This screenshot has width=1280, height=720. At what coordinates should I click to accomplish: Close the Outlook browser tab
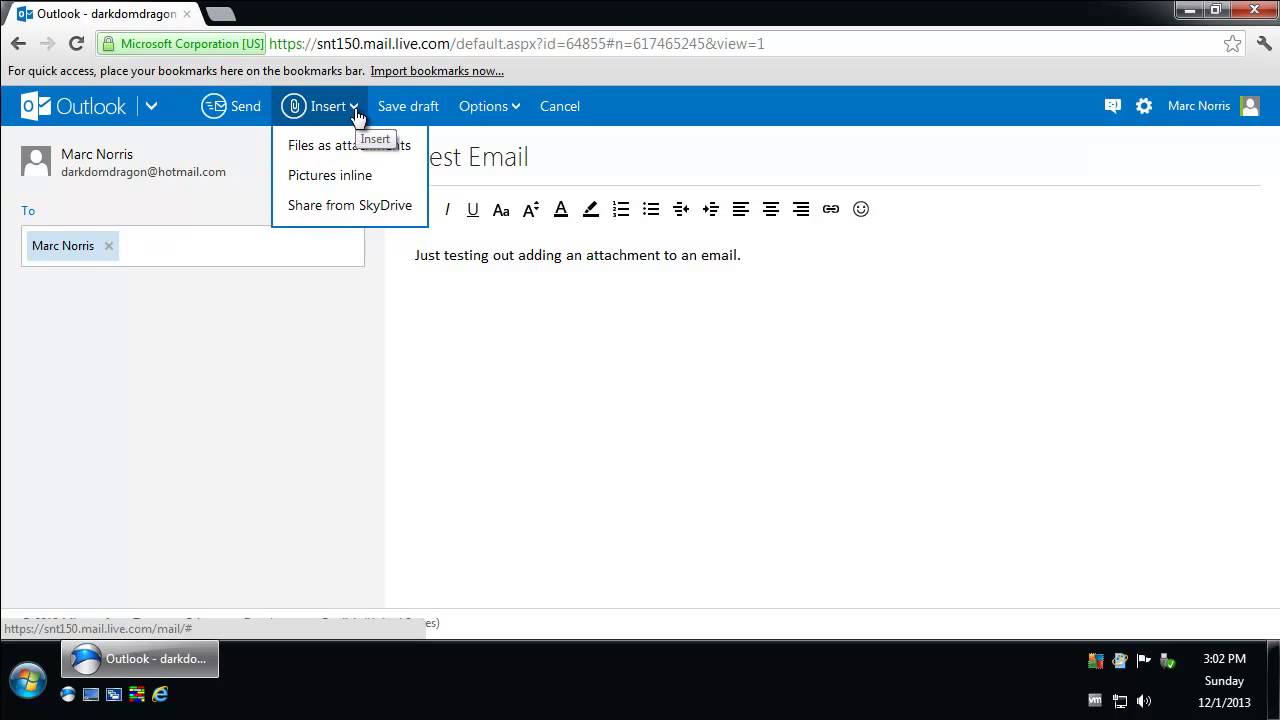pyautogui.click(x=187, y=14)
